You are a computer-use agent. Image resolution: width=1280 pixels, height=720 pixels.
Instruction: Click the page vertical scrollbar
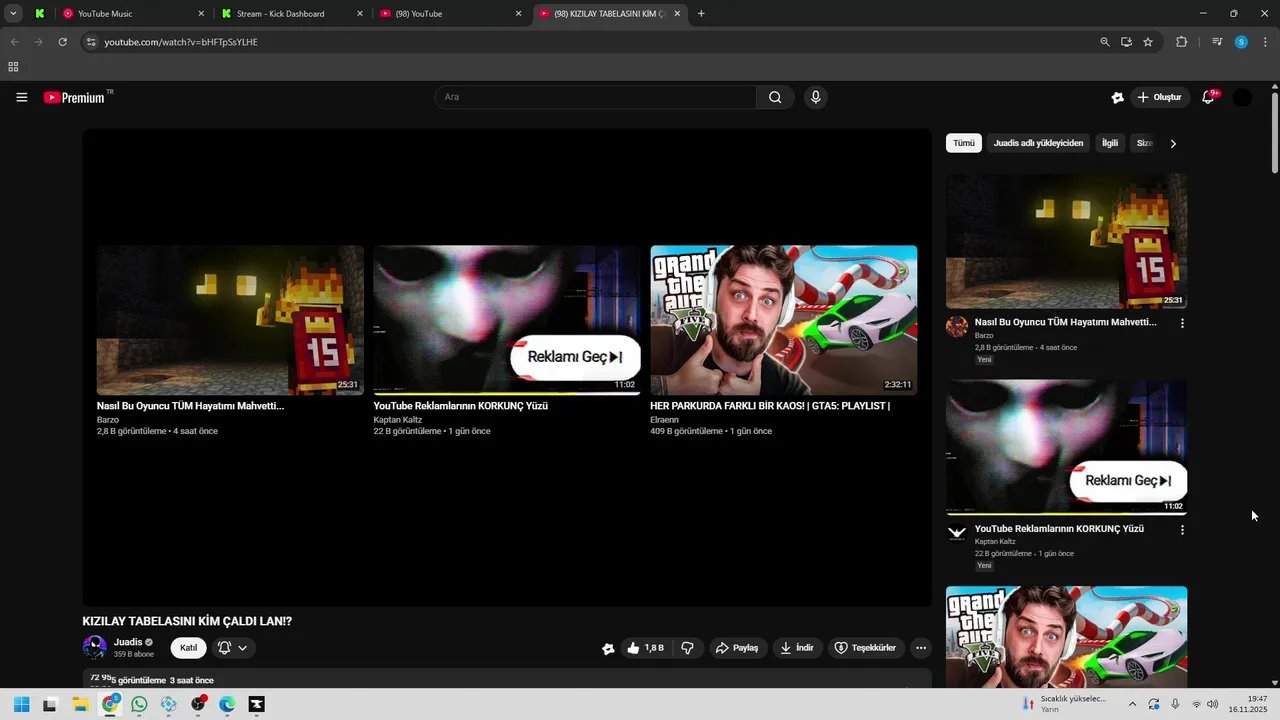pyautogui.click(x=1275, y=132)
